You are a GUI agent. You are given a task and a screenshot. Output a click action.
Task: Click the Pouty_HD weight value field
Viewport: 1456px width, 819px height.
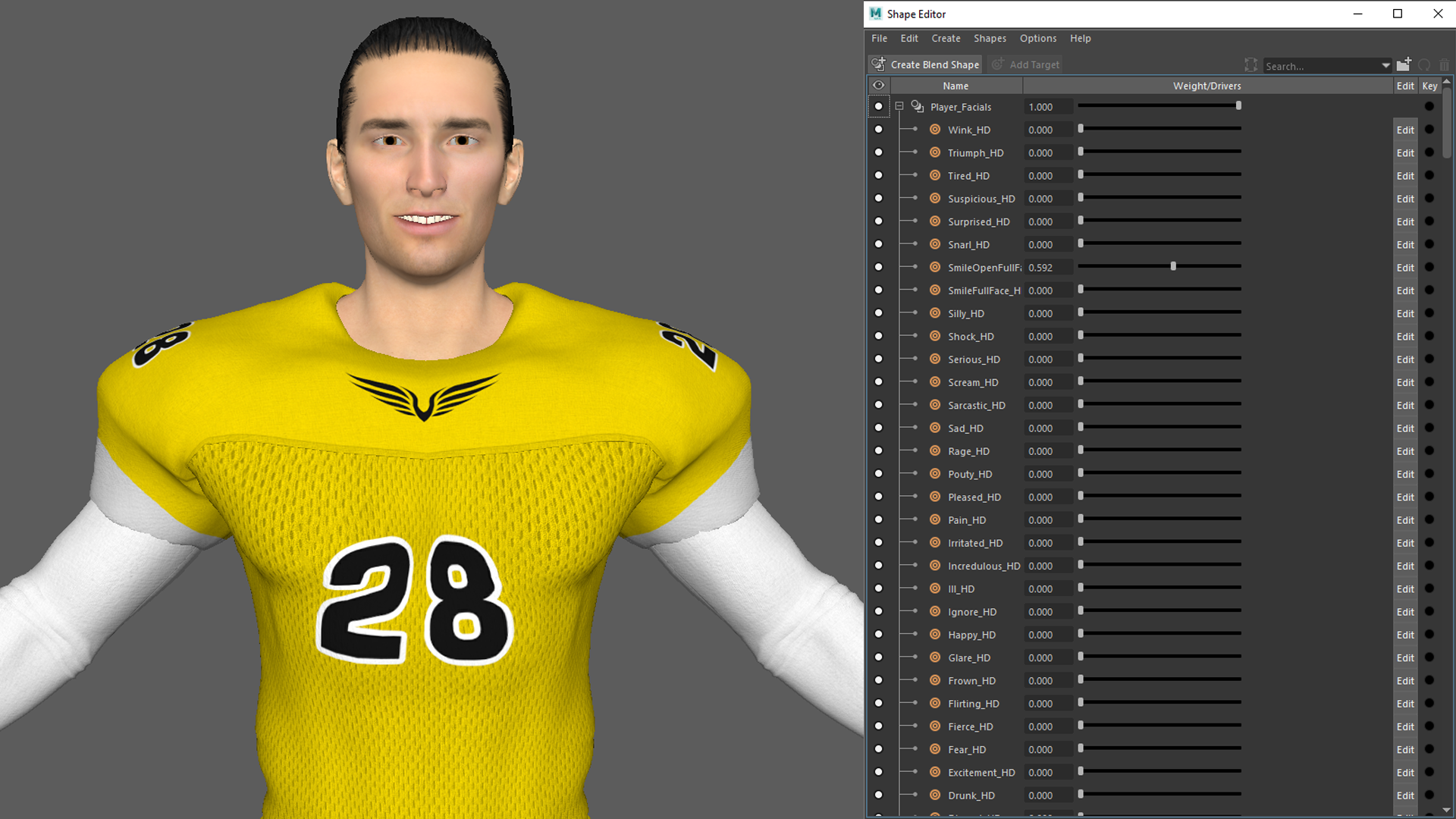[x=1048, y=474]
